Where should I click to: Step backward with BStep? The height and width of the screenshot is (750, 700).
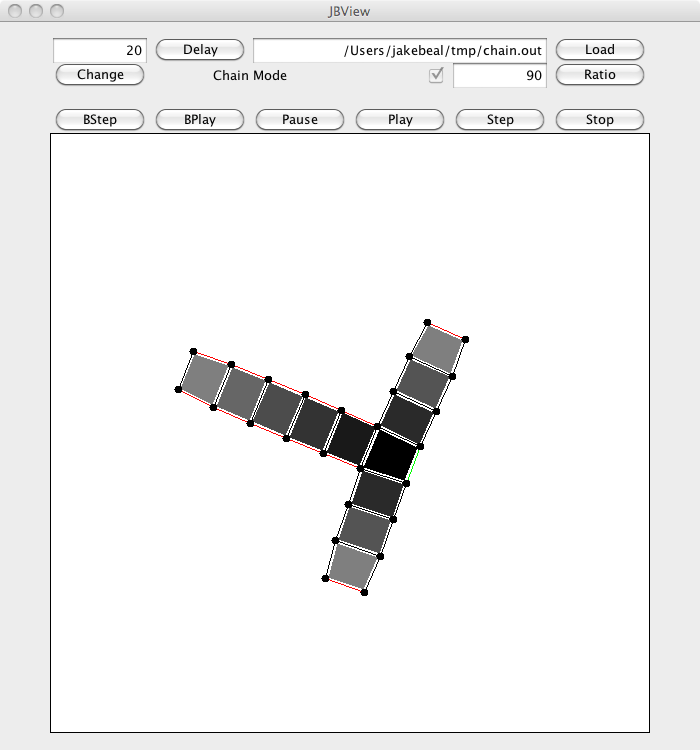[x=100, y=120]
